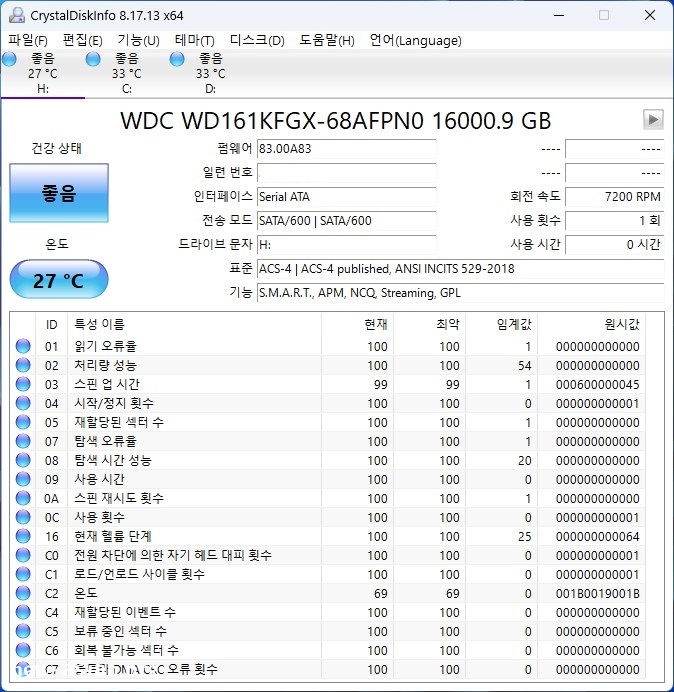Open the 테마(T) menu
Viewport: 674px width, 692px height.
tap(195, 41)
